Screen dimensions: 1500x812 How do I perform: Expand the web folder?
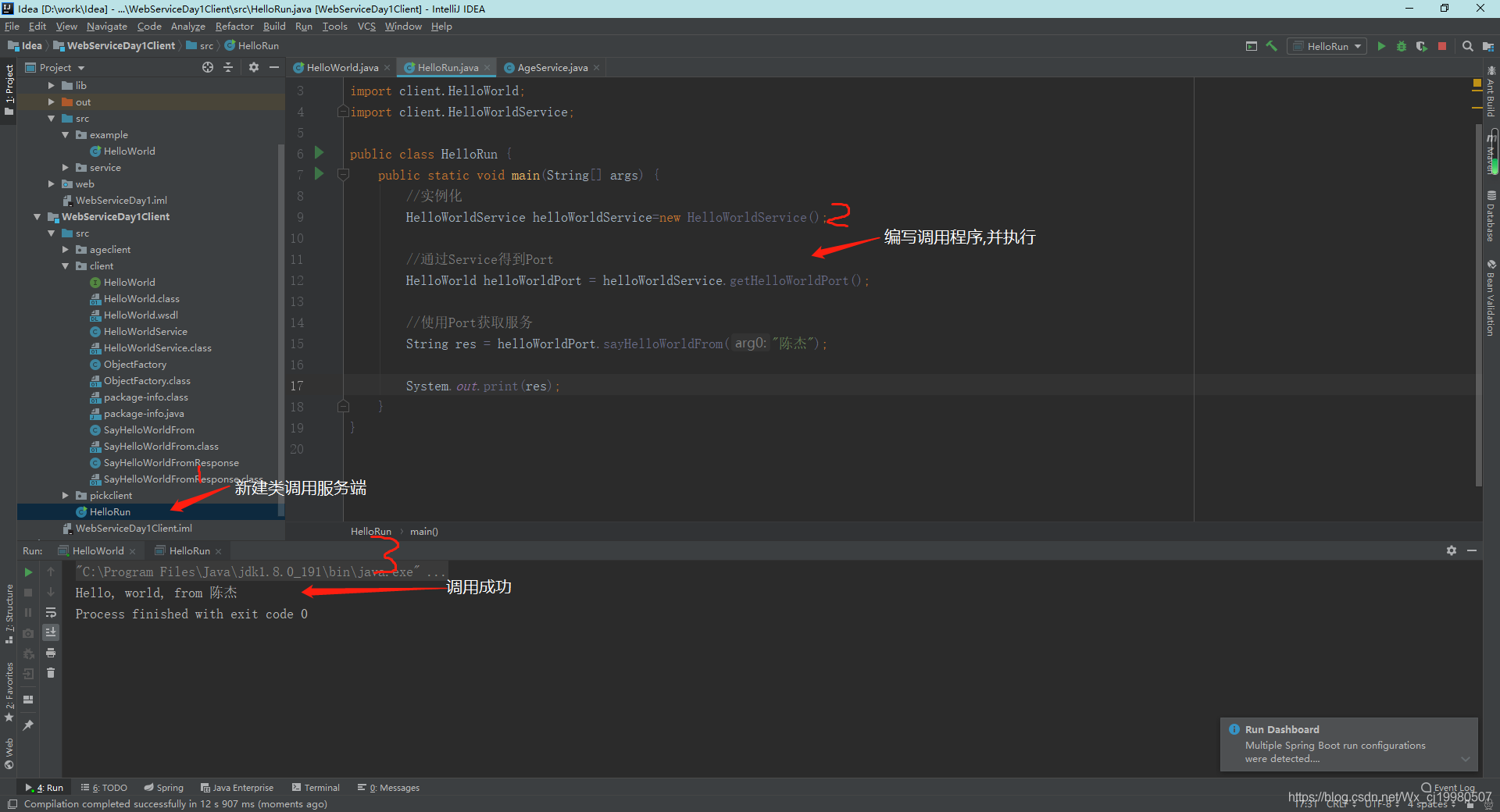(x=52, y=184)
